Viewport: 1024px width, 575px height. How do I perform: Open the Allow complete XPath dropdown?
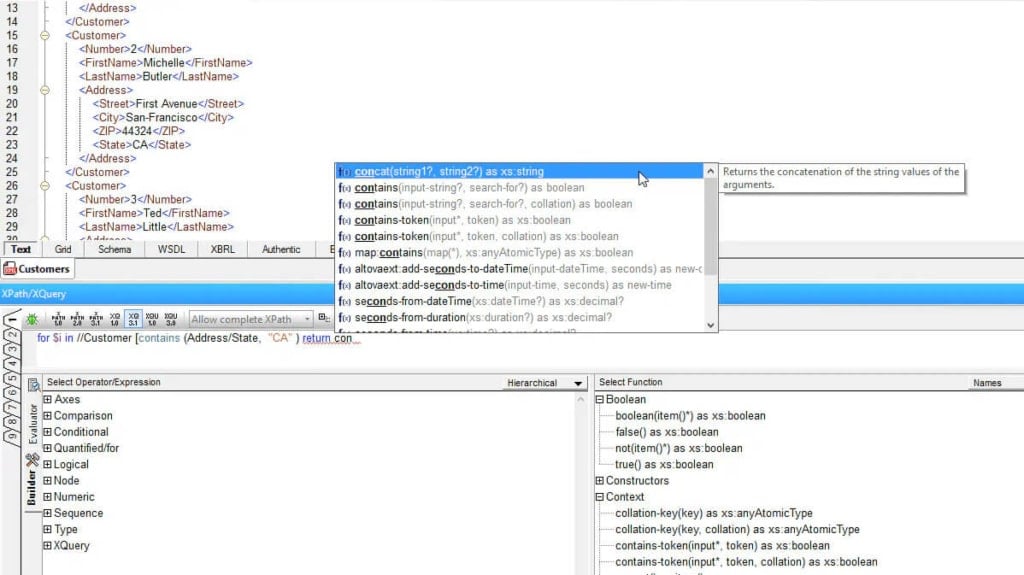[250, 320]
